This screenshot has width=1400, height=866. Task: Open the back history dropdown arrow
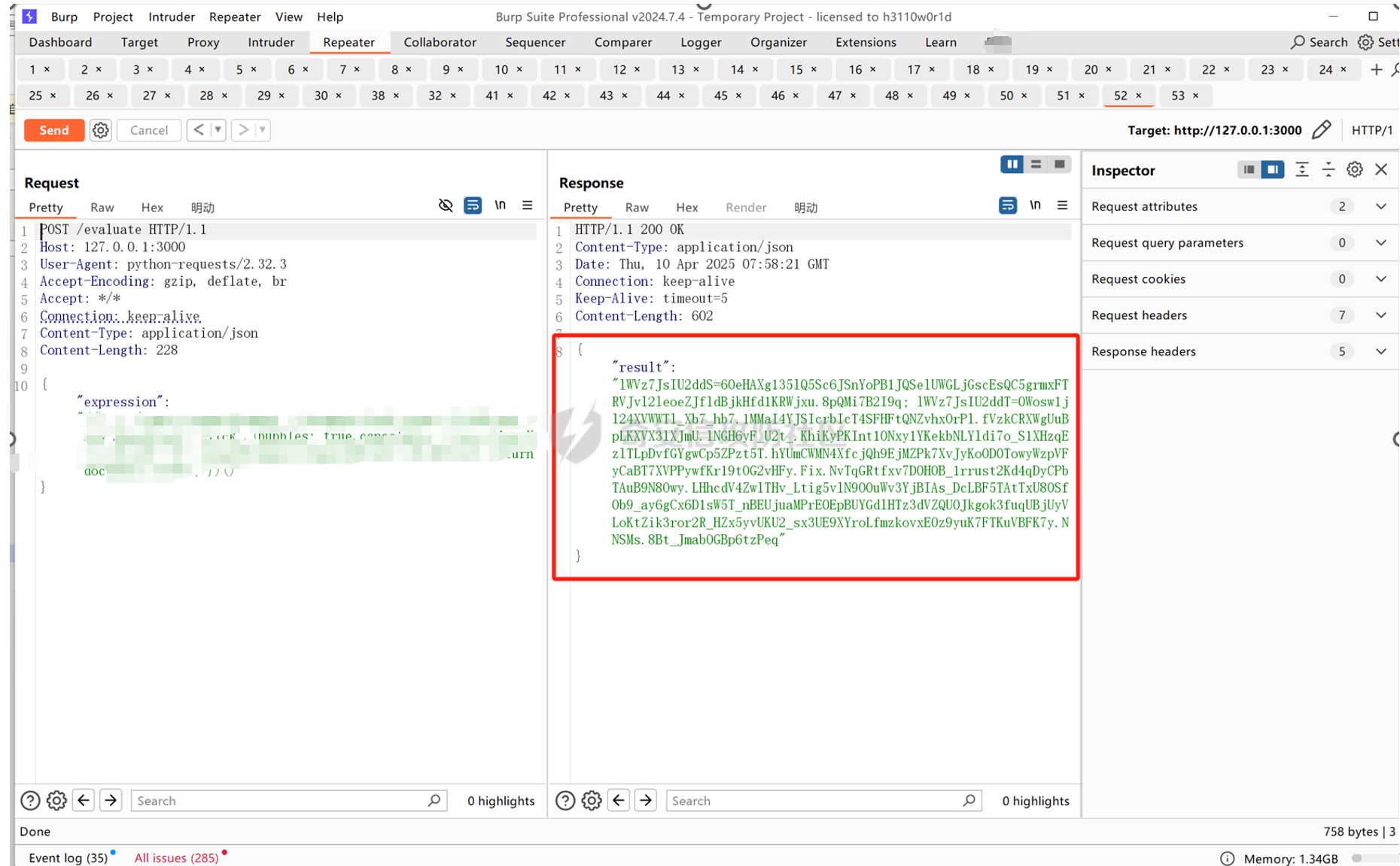coord(218,130)
